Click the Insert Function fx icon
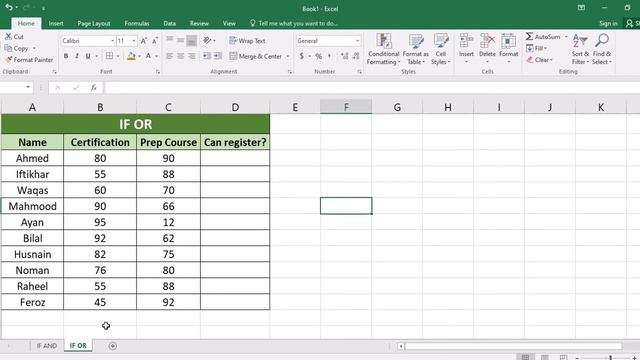The height and width of the screenshot is (360, 640). coord(94,87)
